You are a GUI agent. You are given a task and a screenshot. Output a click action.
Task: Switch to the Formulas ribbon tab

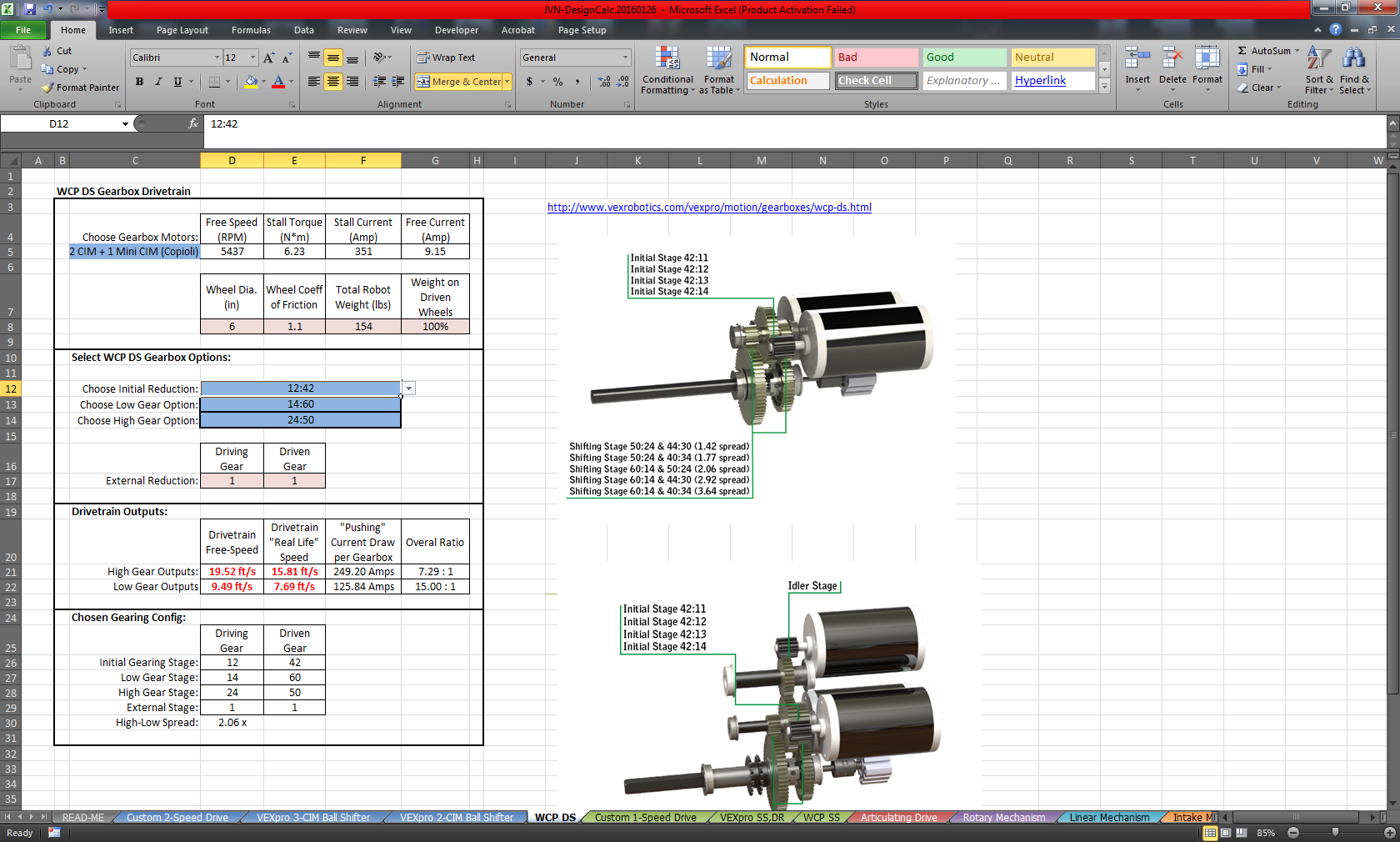coord(251,30)
